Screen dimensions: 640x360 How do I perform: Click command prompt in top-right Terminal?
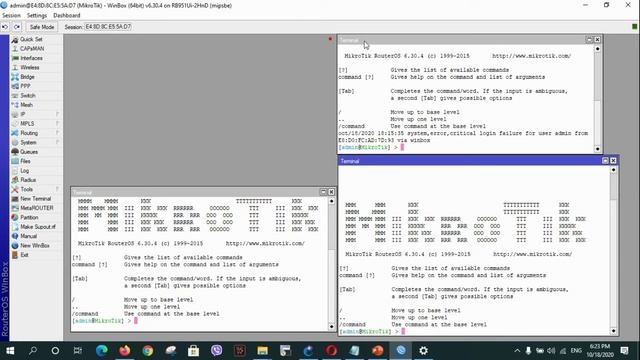(371, 147)
